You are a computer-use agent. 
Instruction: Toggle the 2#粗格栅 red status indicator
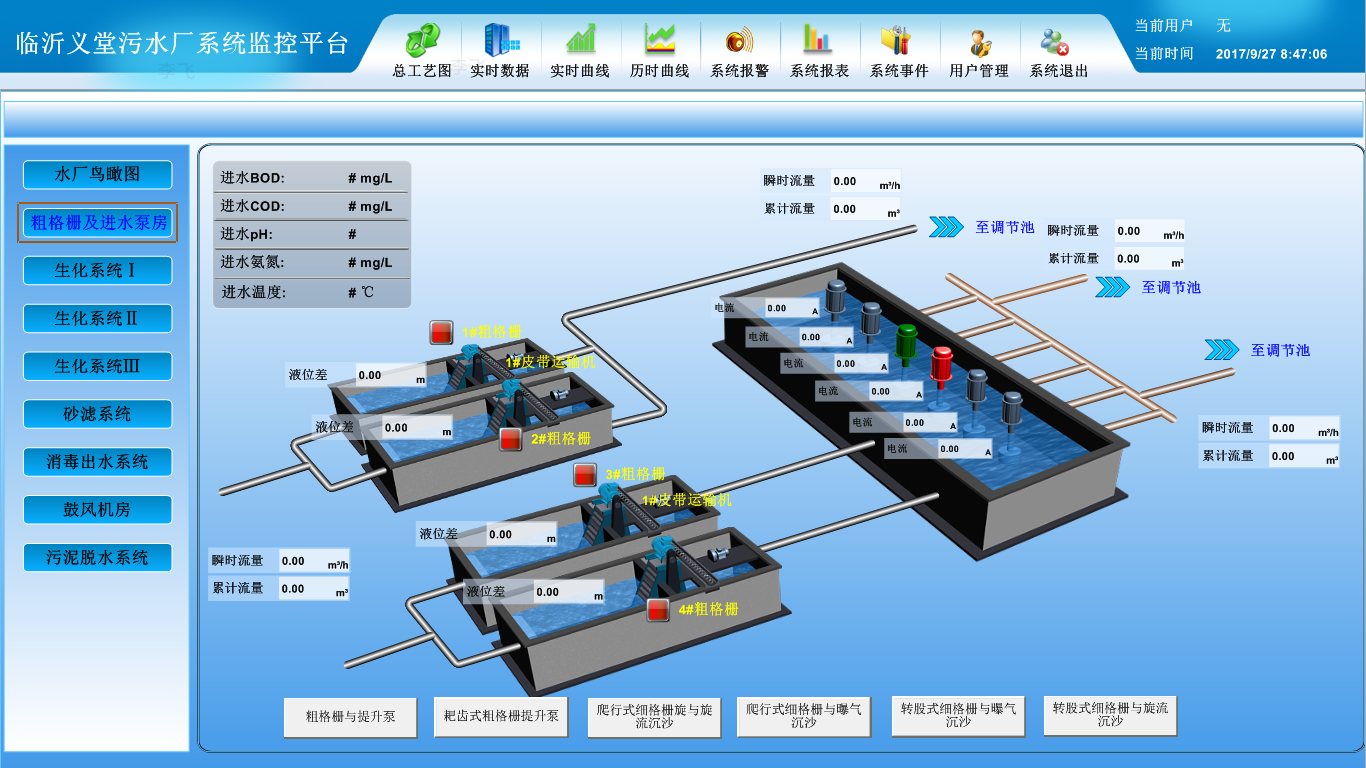point(511,438)
